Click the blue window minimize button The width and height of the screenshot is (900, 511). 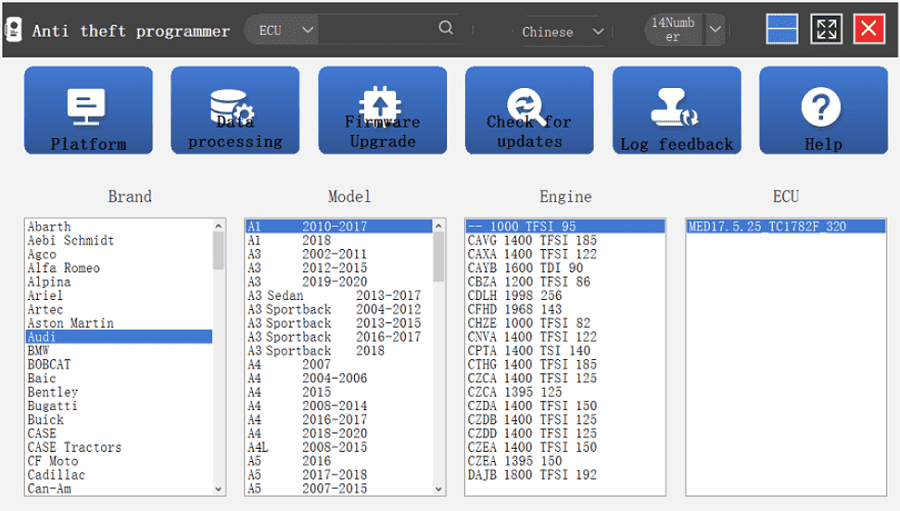click(782, 29)
